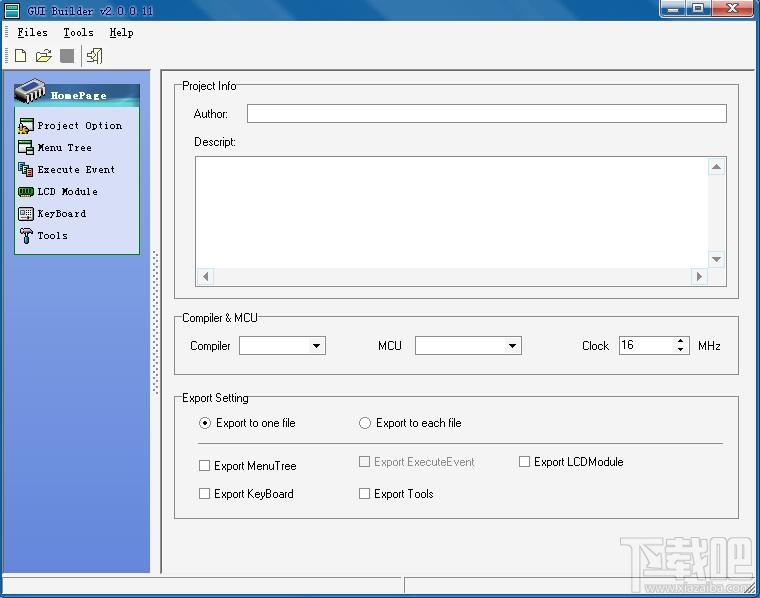The image size is (760, 598).
Task: Click Descript scrollbar right arrow
Action: coord(699,277)
